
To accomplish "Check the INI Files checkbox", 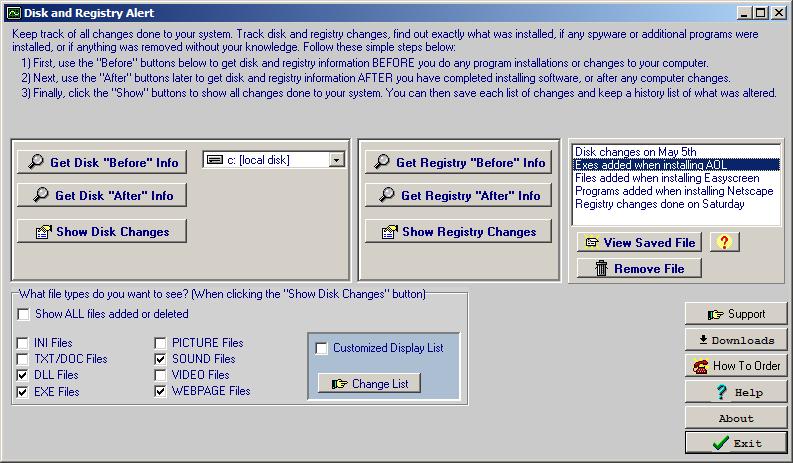I will (22, 343).
